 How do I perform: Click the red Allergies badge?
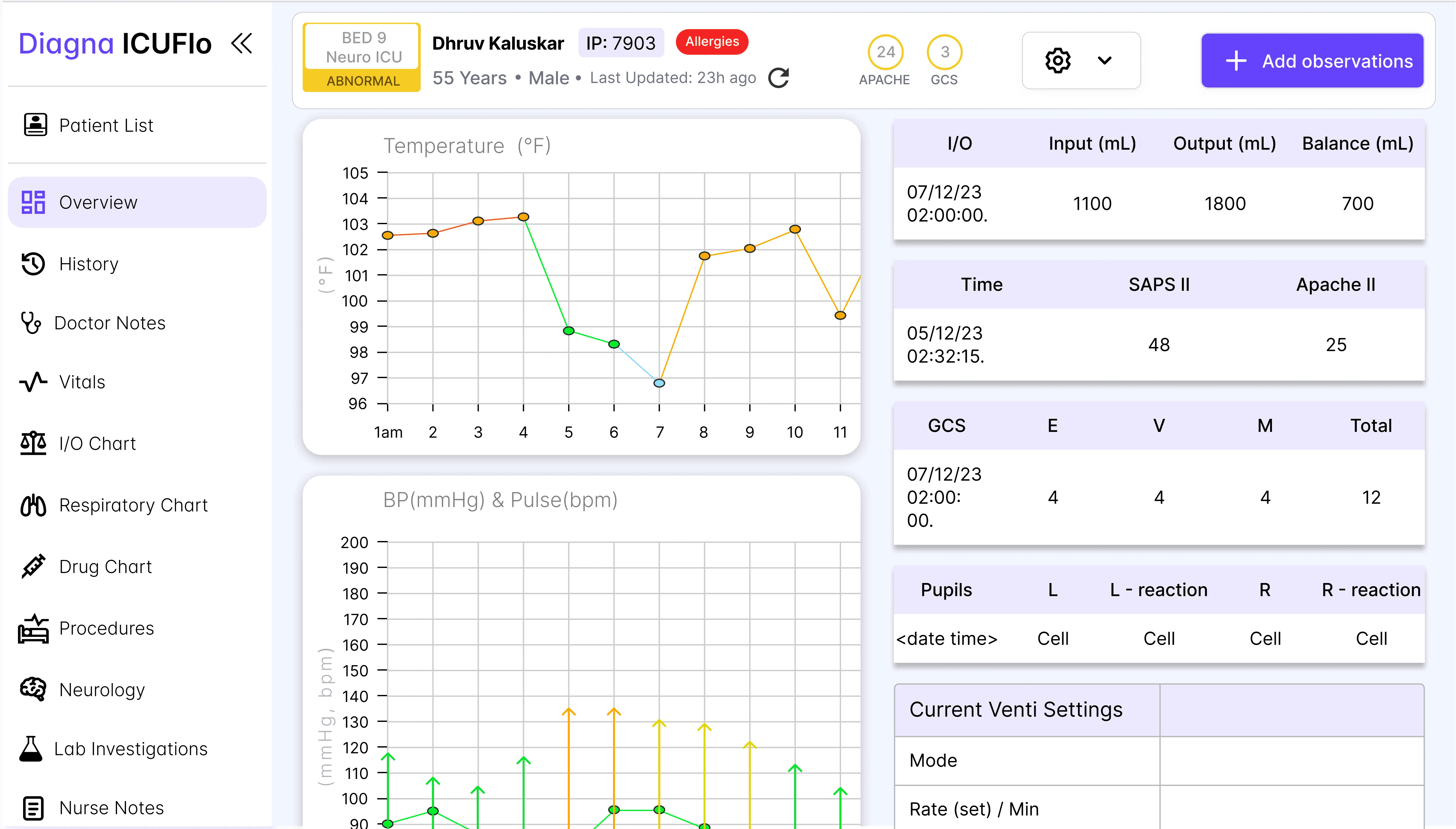click(x=712, y=42)
